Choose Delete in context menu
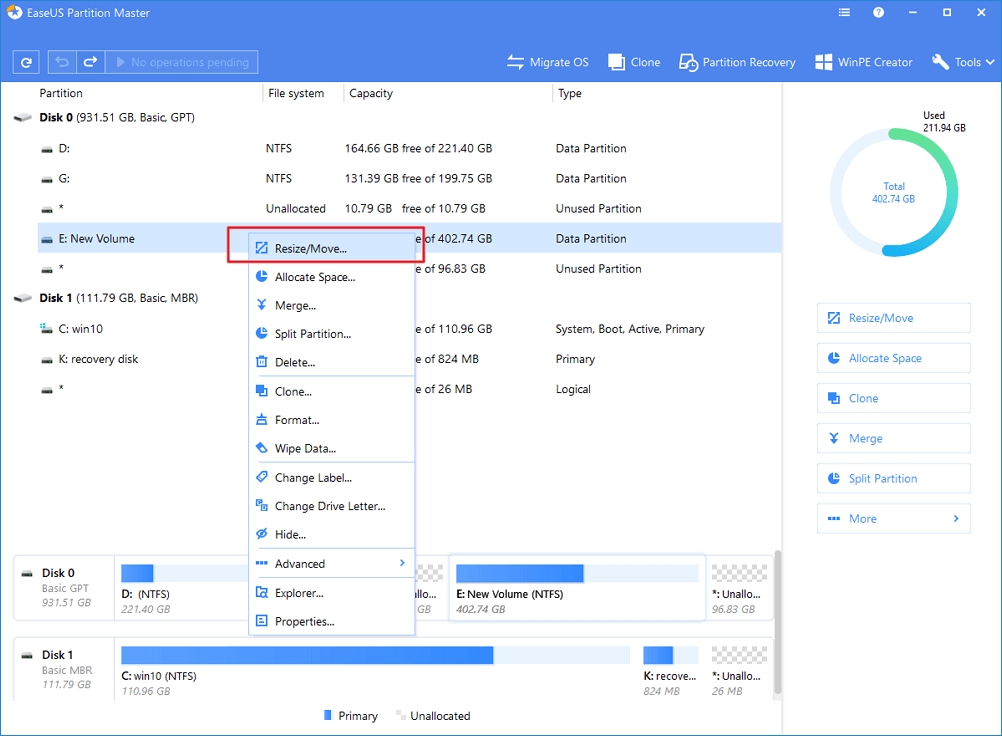The height and width of the screenshot is (736, 1002). (x=332, y=362)
